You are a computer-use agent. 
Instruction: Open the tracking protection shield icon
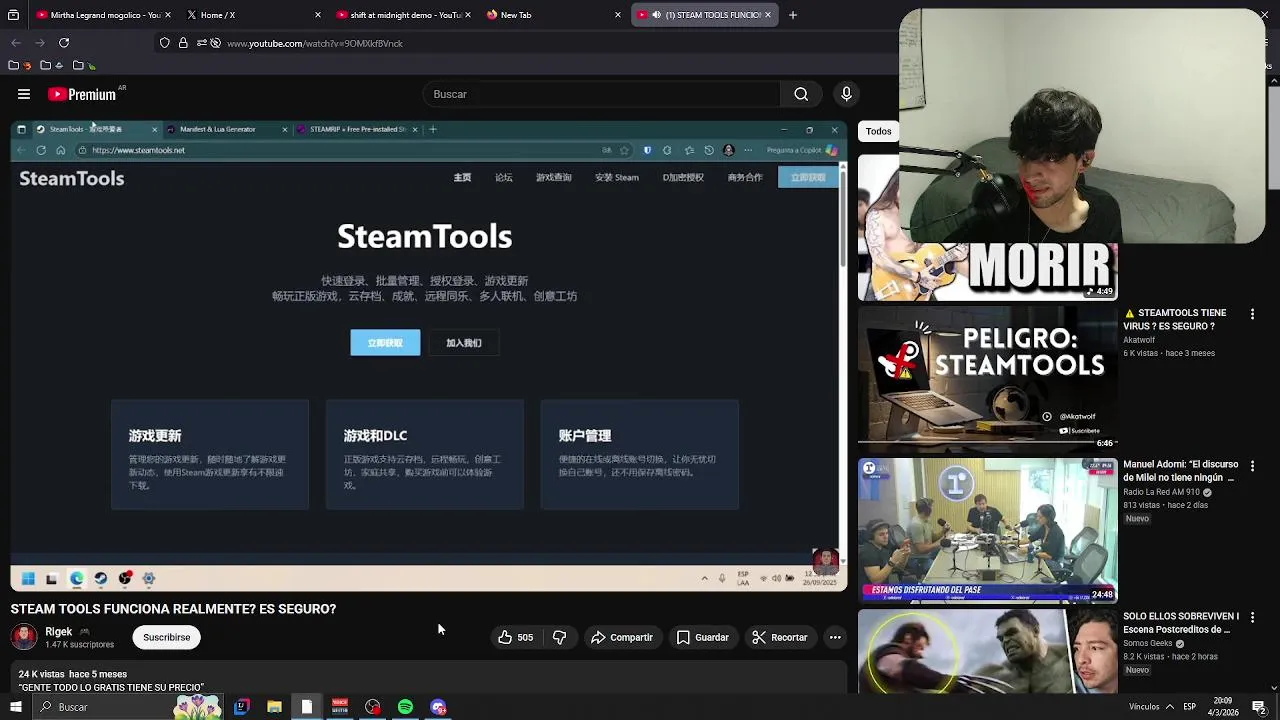[x=165, y=43]
